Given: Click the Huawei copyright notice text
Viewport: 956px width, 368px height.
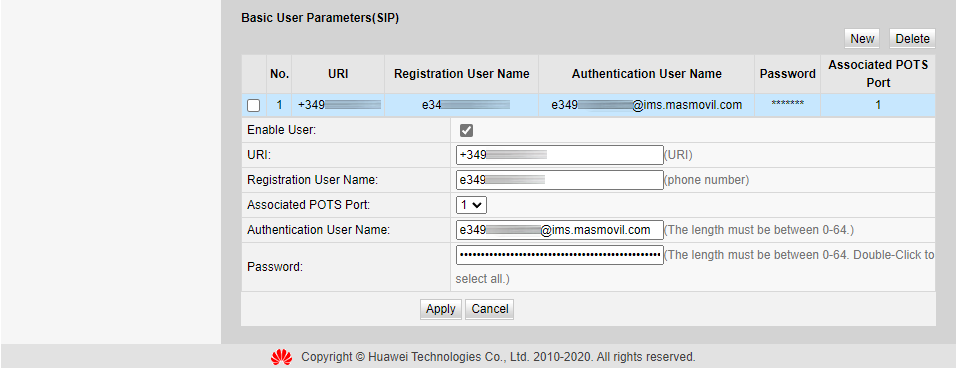Looking at the screenshot, I should click(498, 357).
